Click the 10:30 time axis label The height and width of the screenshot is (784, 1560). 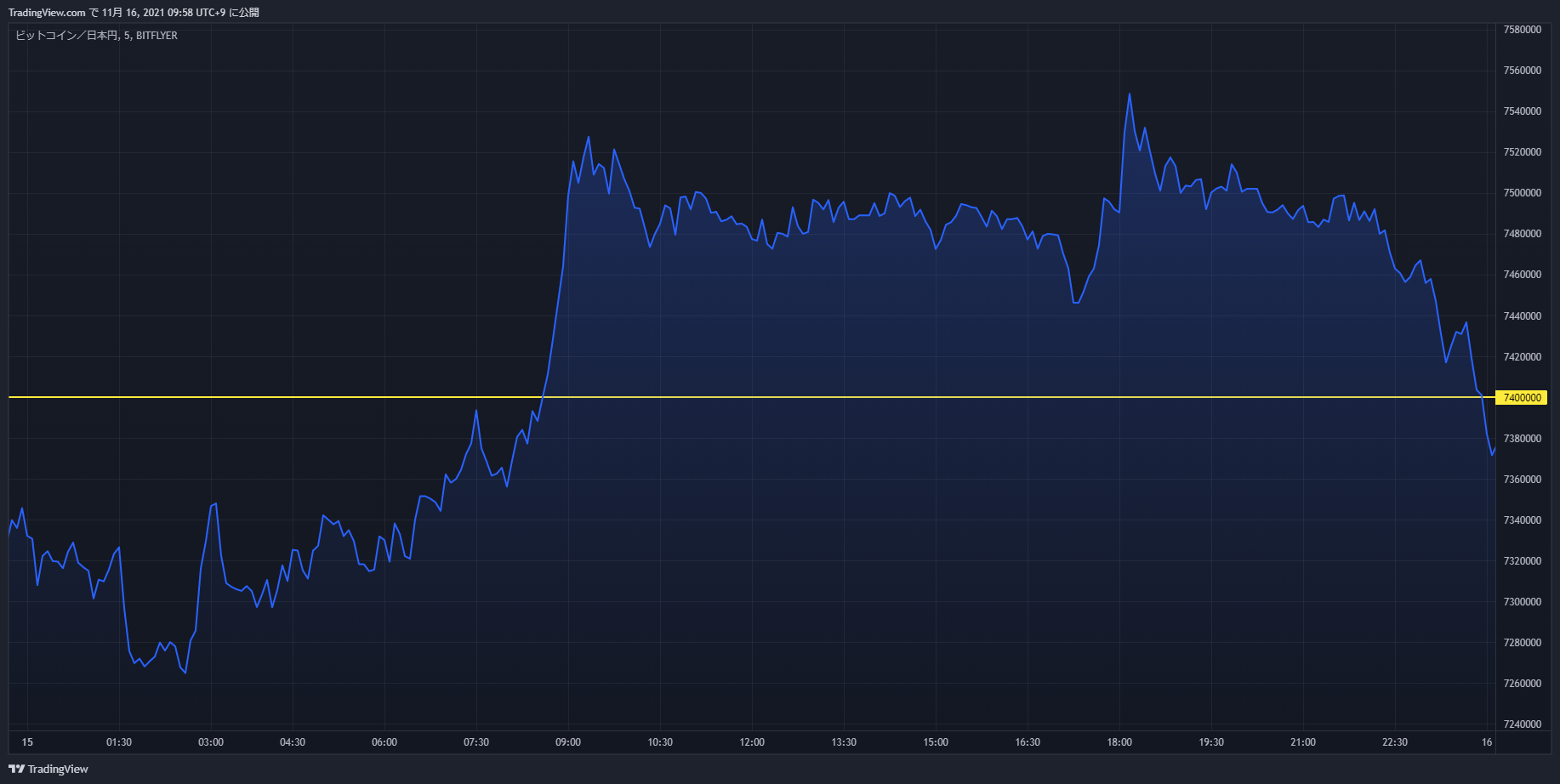tap(660, 742)
